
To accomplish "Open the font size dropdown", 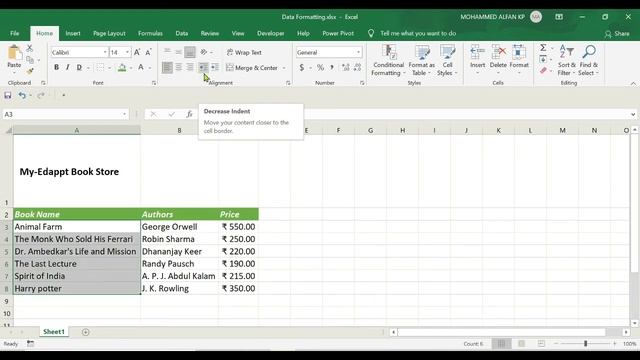I will coord(127,52).
